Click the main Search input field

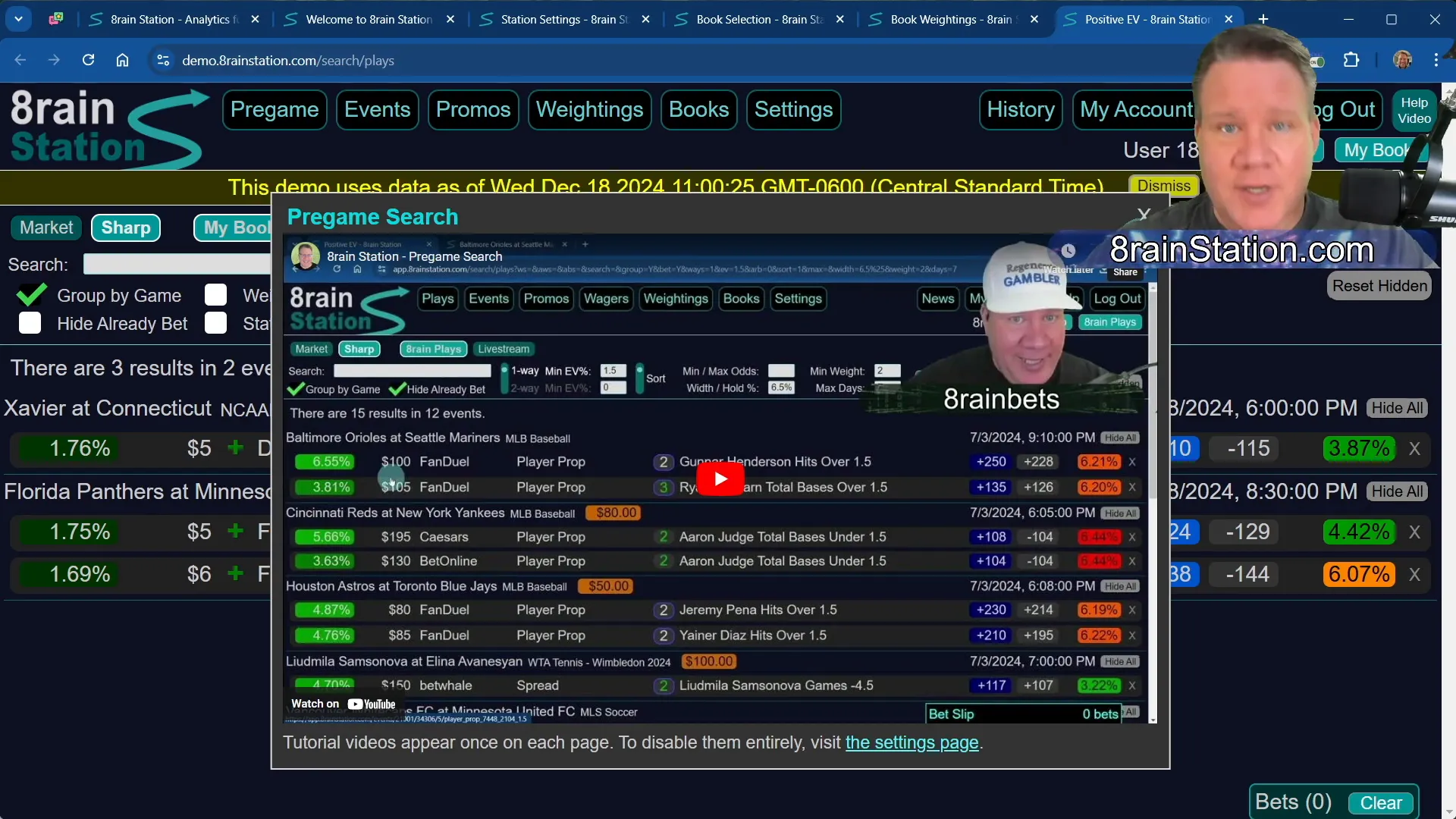(177, 264)
